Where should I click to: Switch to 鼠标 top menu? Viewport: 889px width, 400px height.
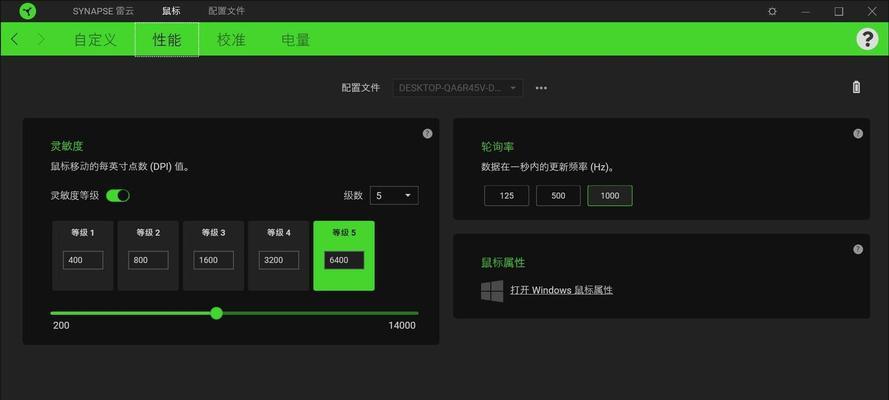coord(171,11)
